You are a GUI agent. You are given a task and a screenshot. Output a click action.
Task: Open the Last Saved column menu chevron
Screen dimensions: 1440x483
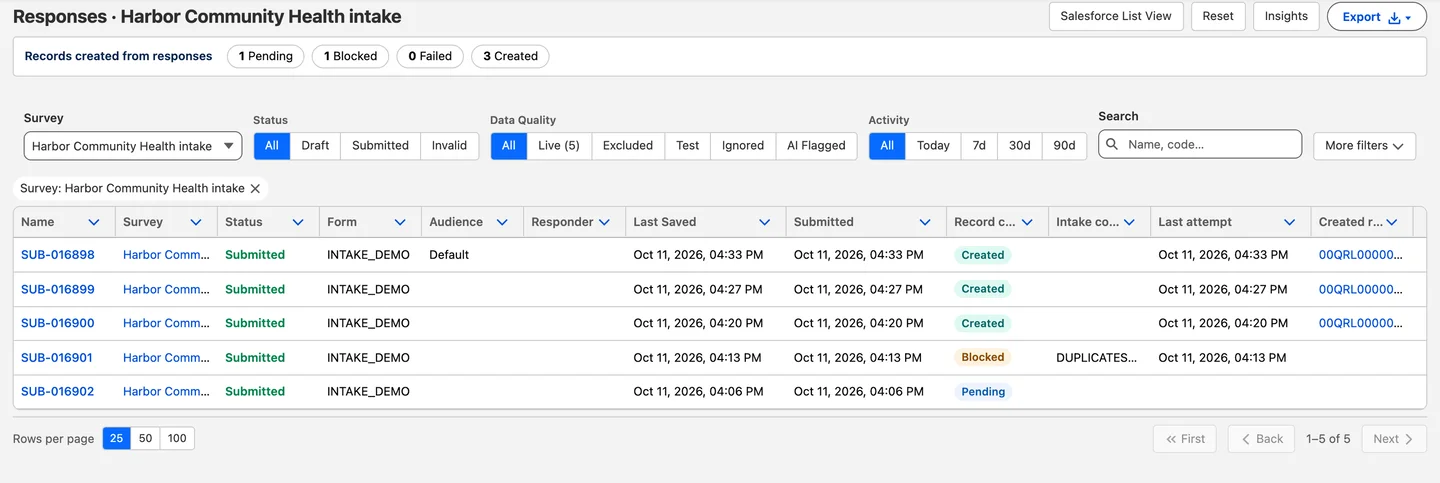[765, 222]
